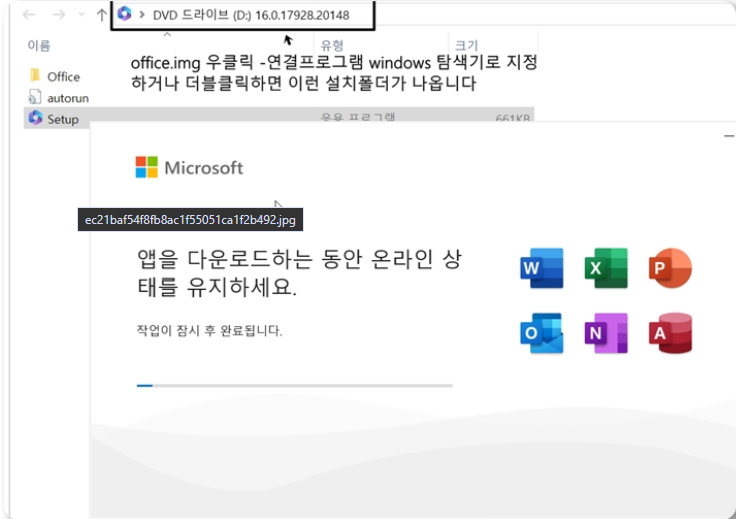Click the Office icon in address bar

coord(124,14)
